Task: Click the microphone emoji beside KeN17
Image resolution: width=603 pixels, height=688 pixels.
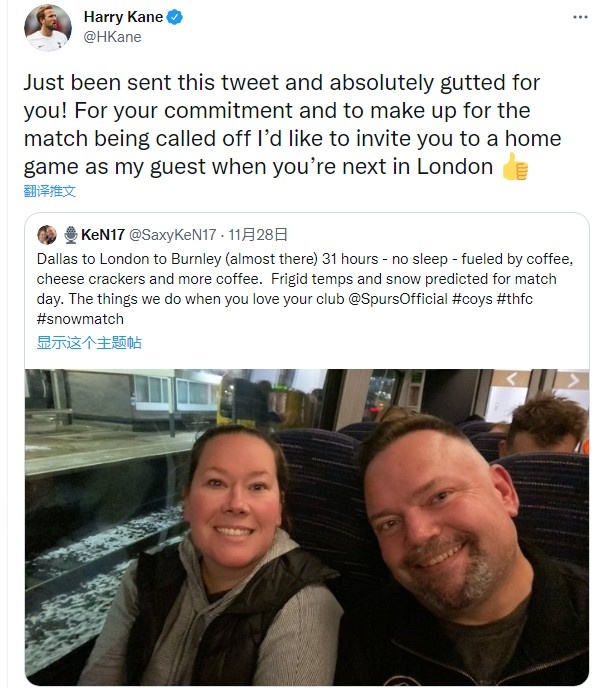Action: coord(71,235)
